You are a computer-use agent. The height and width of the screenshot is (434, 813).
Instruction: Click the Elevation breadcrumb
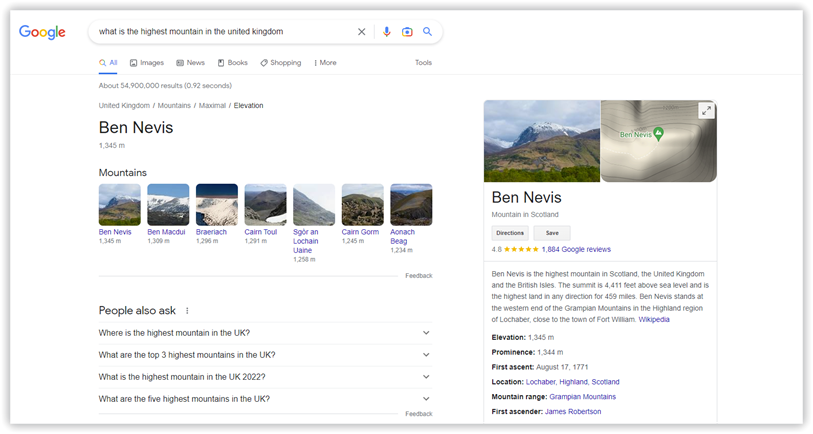coord(248,105)
